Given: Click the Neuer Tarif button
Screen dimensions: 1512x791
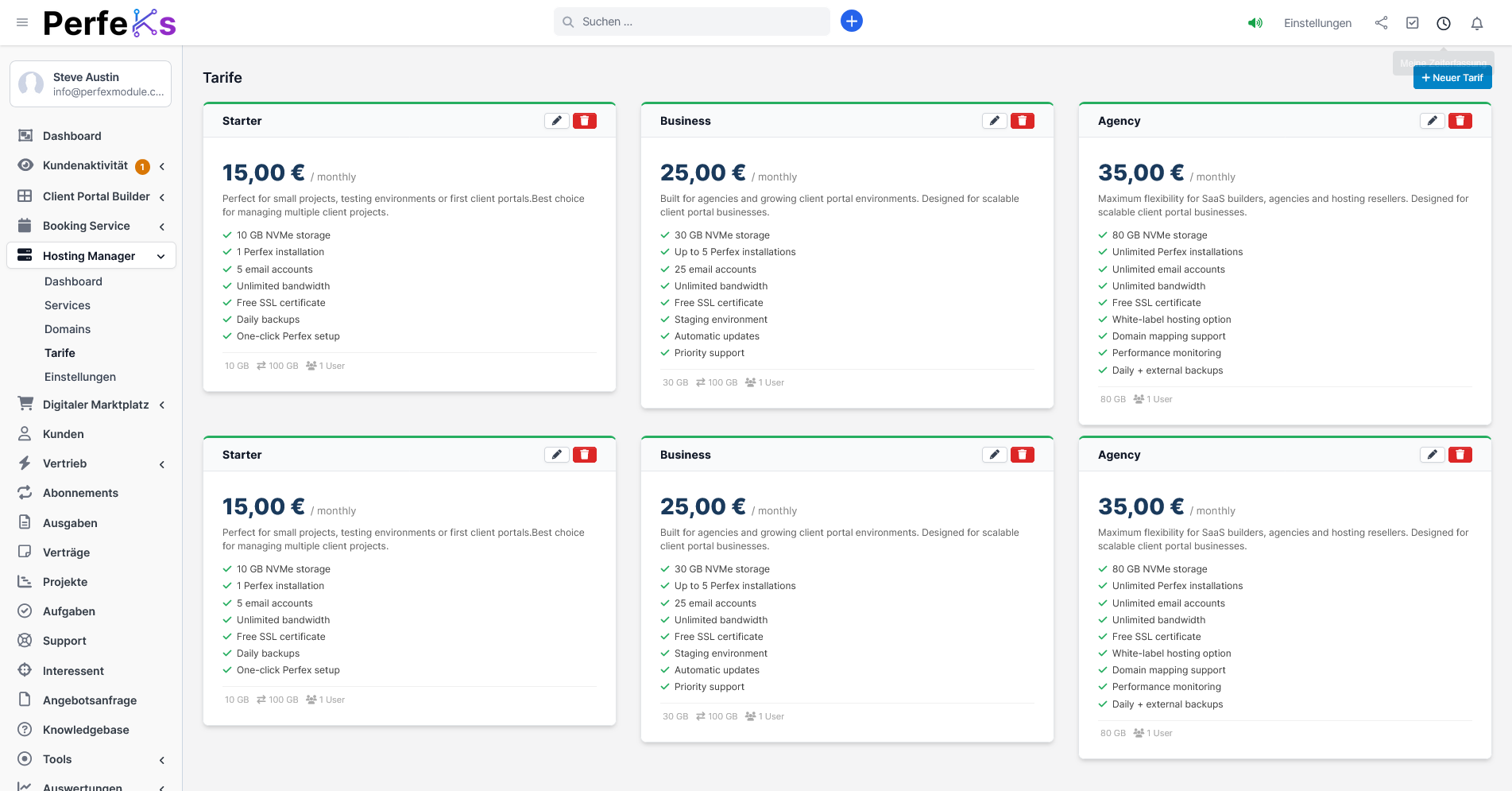Looking at the screenshot, I should click(x=1452, y=78).
